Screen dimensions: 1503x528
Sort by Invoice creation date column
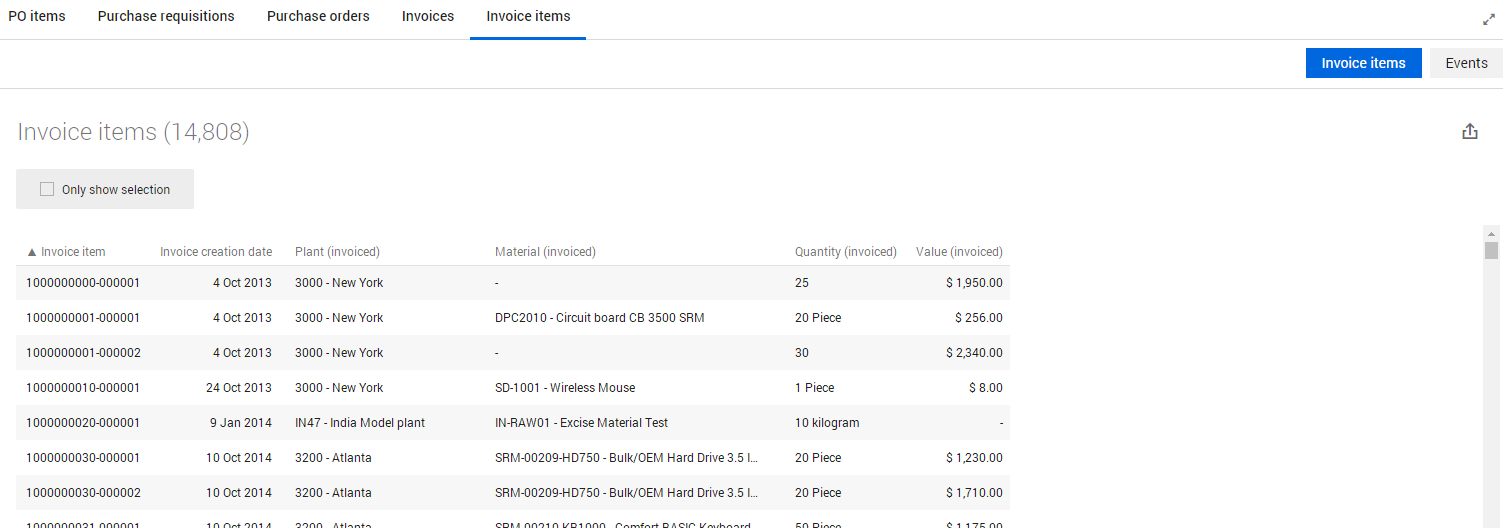point(215,252)
